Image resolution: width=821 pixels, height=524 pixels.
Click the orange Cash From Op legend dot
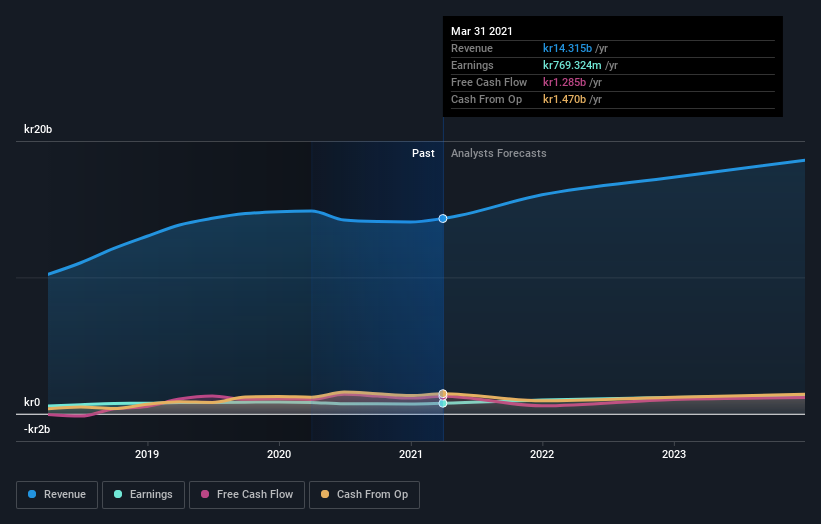click(x=325, y=494)
